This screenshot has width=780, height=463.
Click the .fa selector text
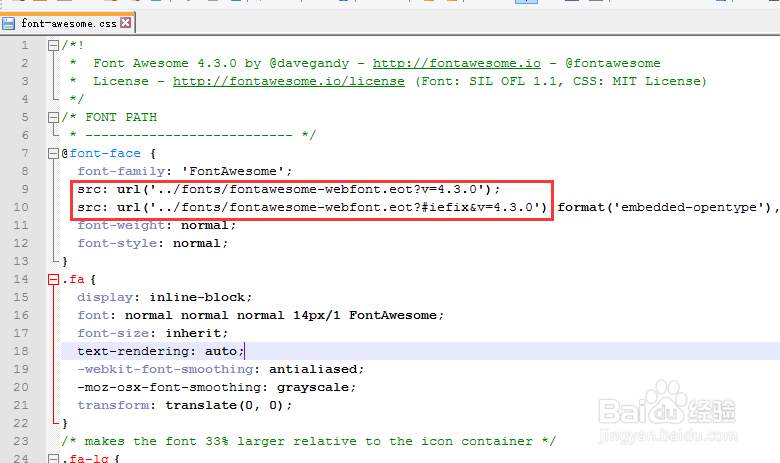tap(73, 279)
